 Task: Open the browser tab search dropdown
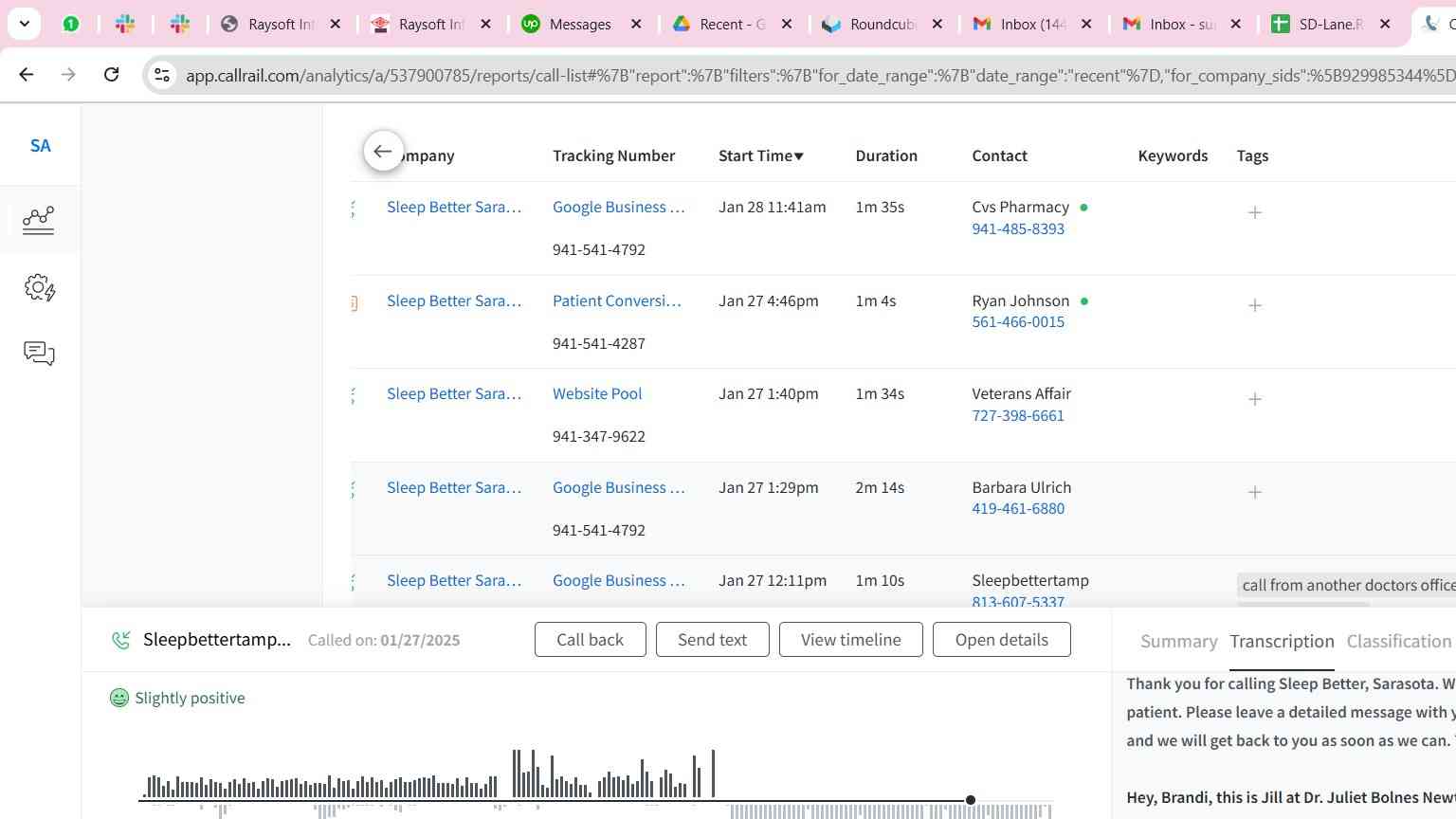pyautogui.click(x=24, y=24)
